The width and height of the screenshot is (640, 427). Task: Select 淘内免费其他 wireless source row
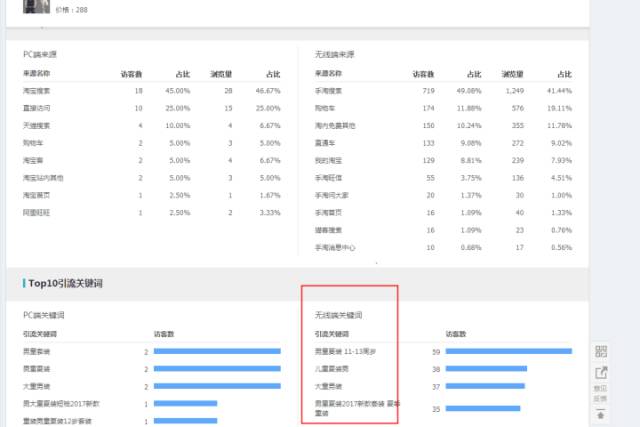443,126
